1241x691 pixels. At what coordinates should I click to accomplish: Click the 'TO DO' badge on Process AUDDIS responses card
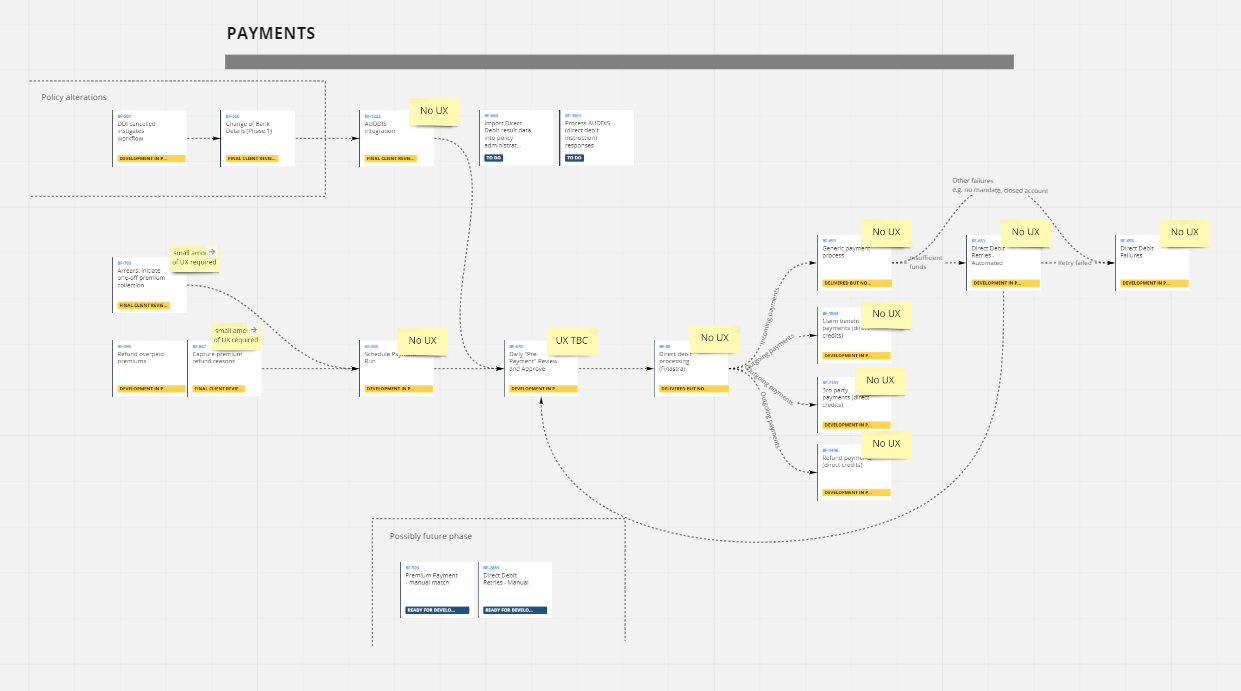click(573, 157)
